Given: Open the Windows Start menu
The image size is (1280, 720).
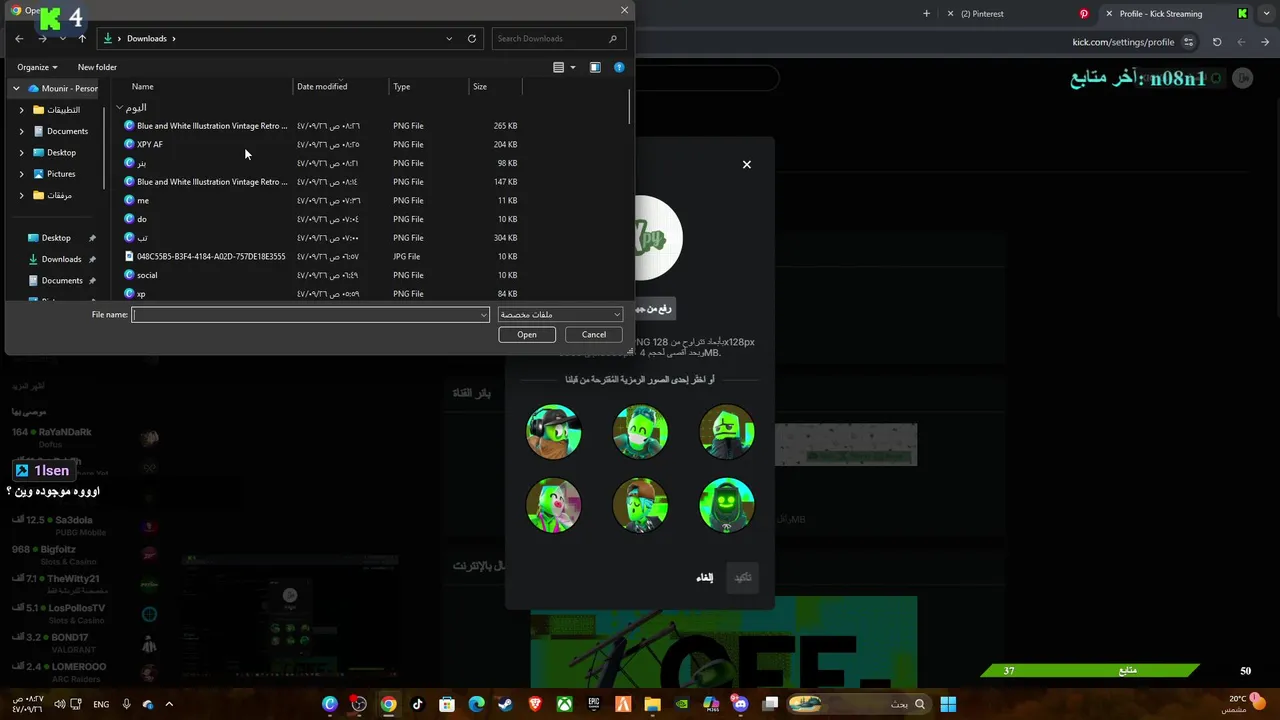Looking at the screenshot, I should pos(948,704).
